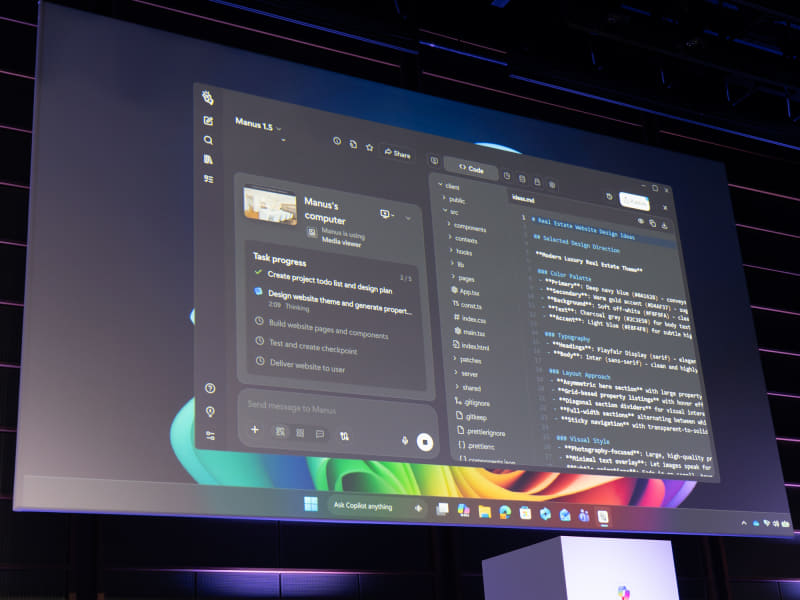Click the 'Ask Copilot anything' search box
Viewport: 800px width, 600px height.
click(376, 507)
